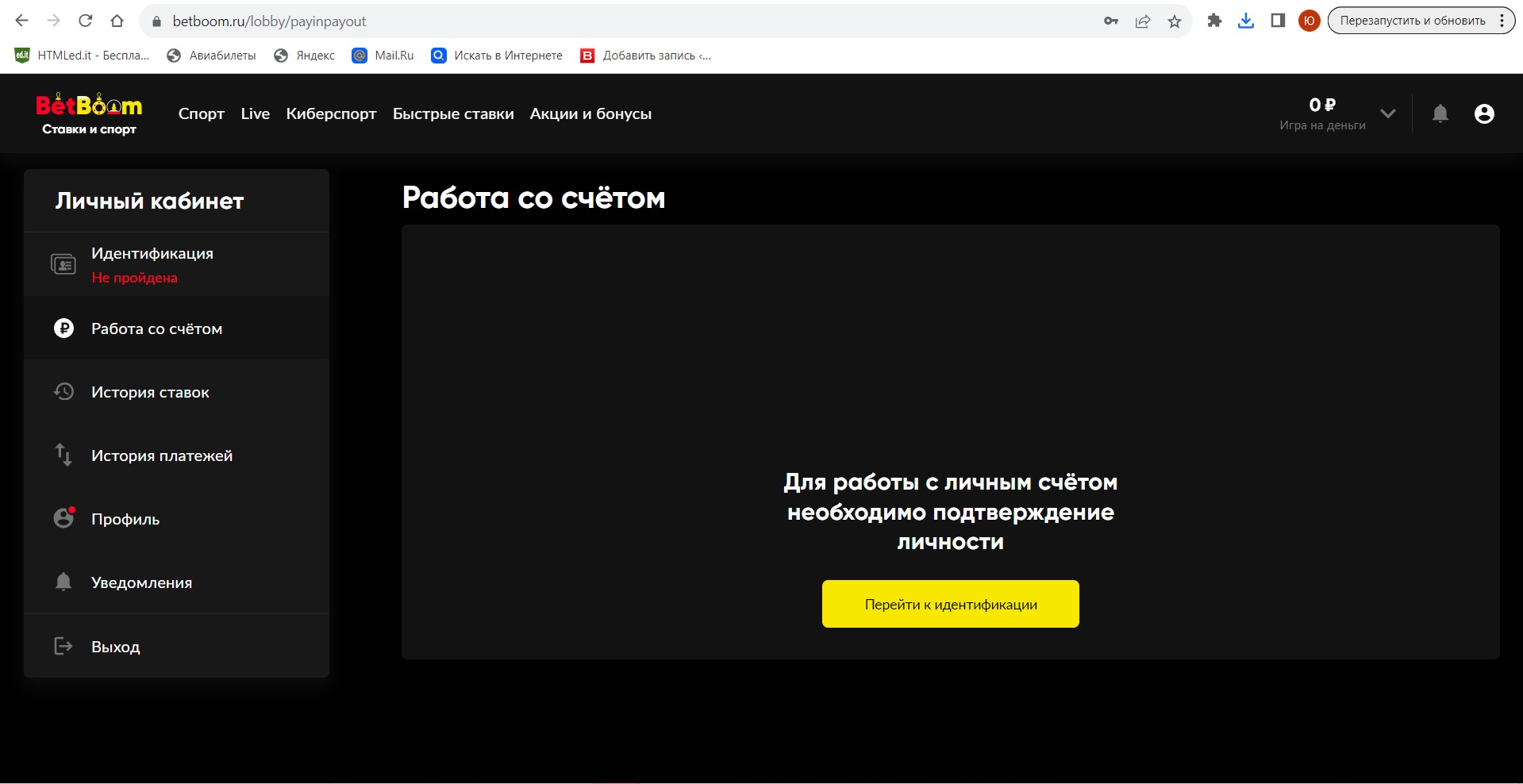1523x784 pixels.
Task: Click the share page icon
Action: 1143,21
